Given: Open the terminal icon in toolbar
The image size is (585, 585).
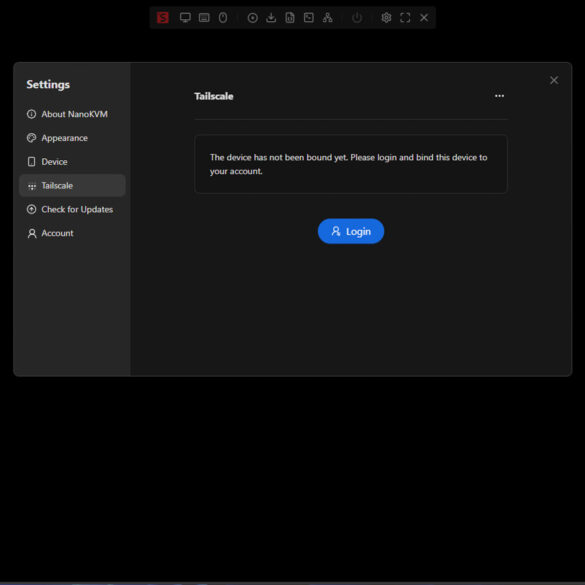Looking at the screenshot, I should point(309,18).
